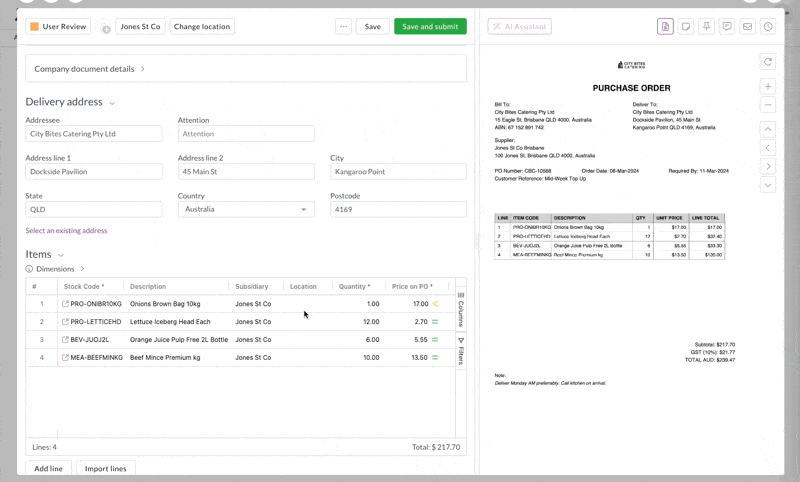800x482 pixels.
Task: Click Change location button
Action: 202,27
